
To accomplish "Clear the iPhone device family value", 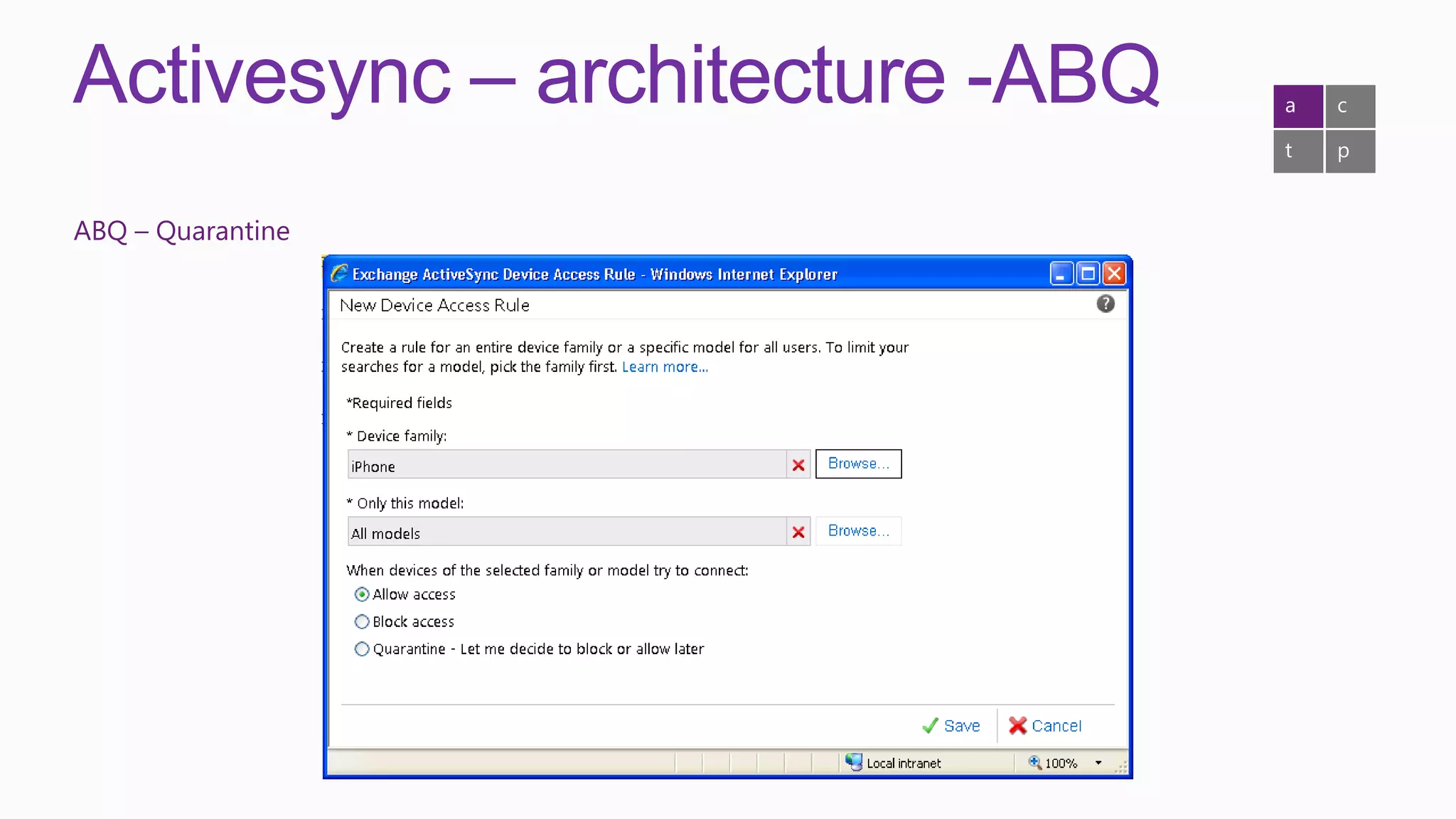I will coord(798,465).
